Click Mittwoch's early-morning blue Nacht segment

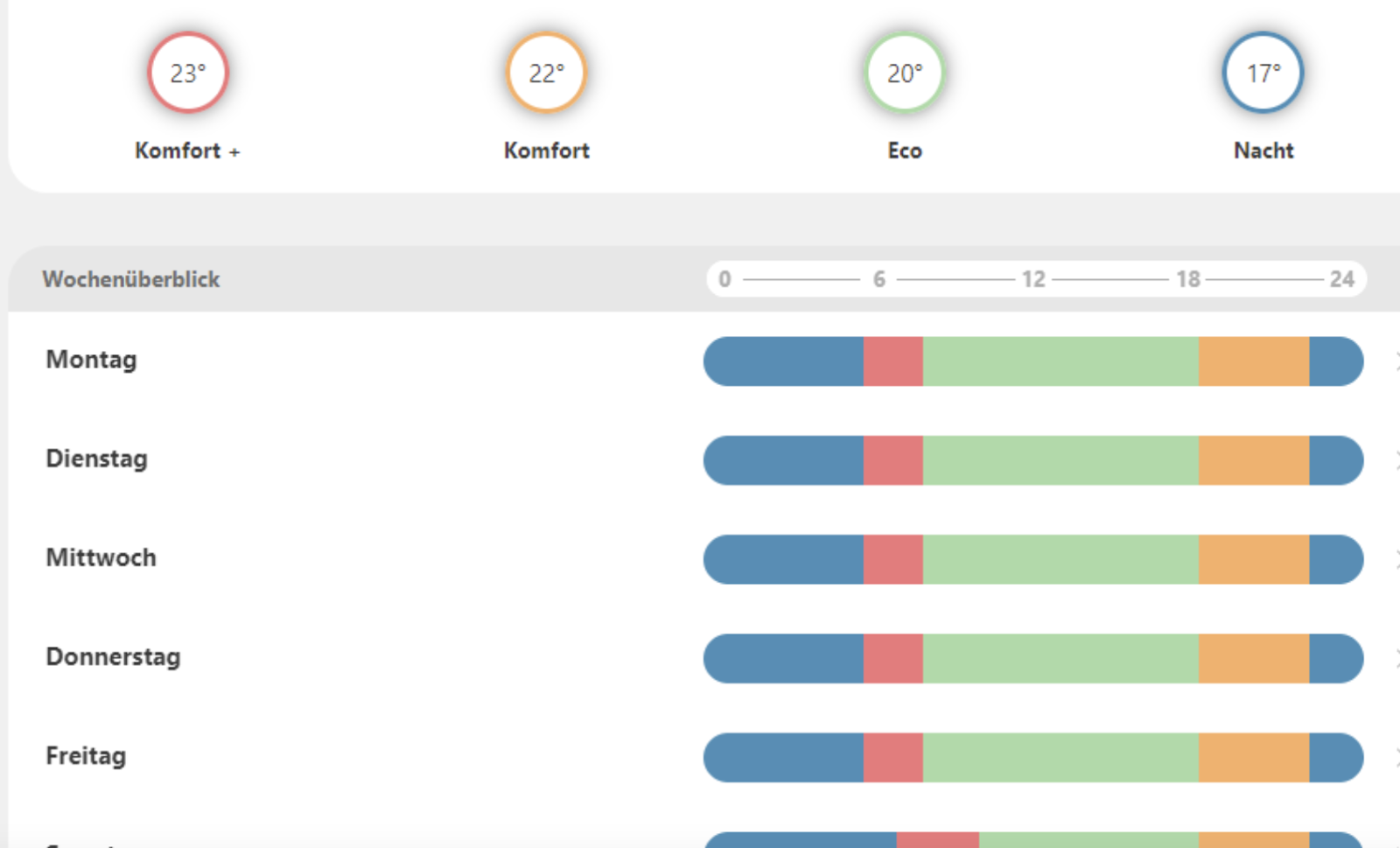pos(784,559)
